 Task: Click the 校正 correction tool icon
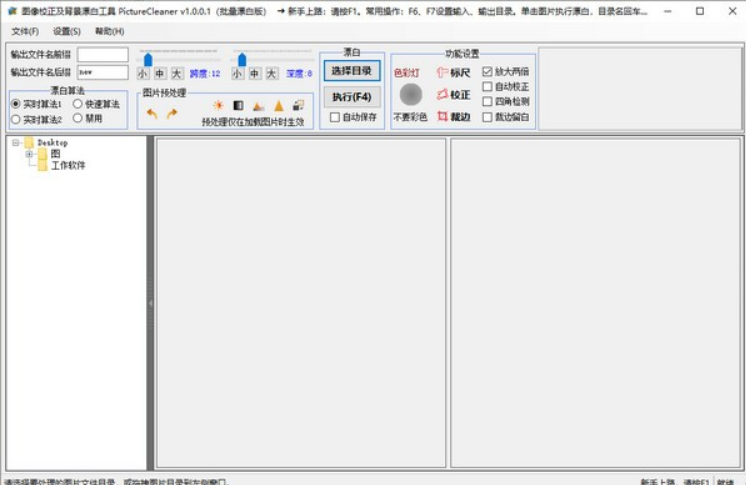coord(442,94)
